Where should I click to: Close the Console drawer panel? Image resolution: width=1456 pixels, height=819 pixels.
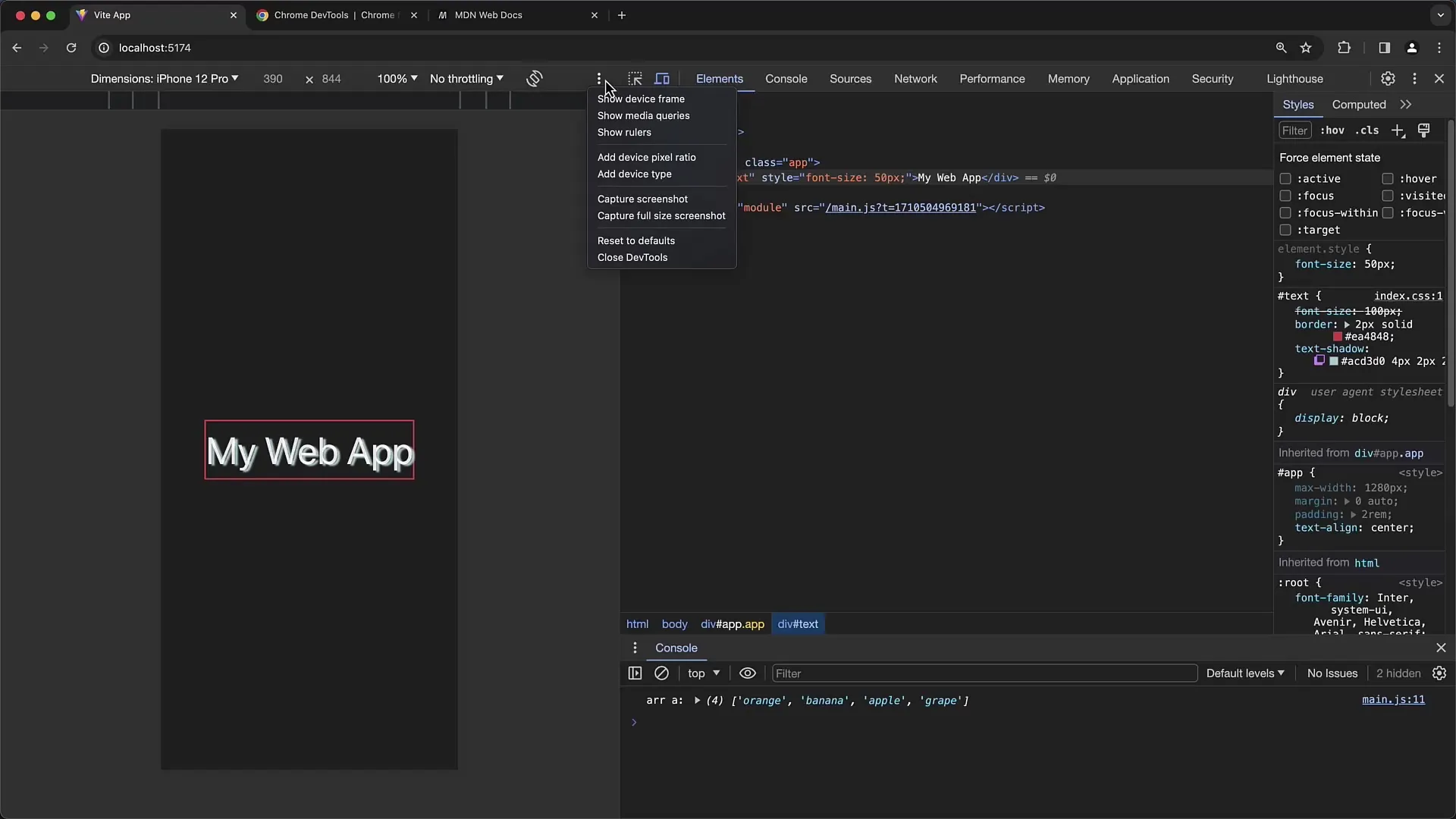[1440, 647]
